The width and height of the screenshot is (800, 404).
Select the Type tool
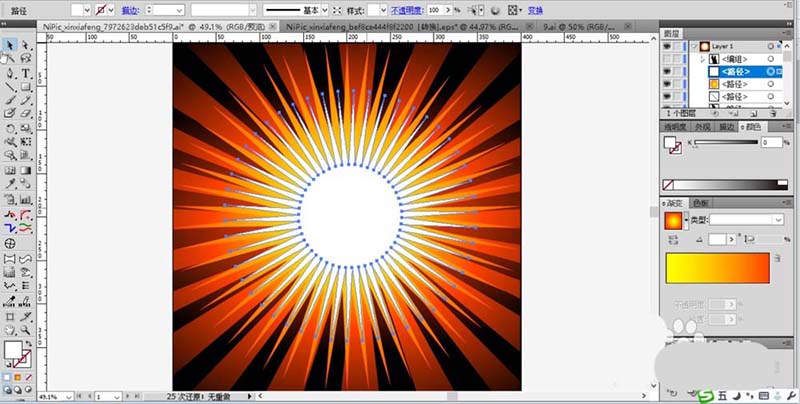click(x=25, y=73)
